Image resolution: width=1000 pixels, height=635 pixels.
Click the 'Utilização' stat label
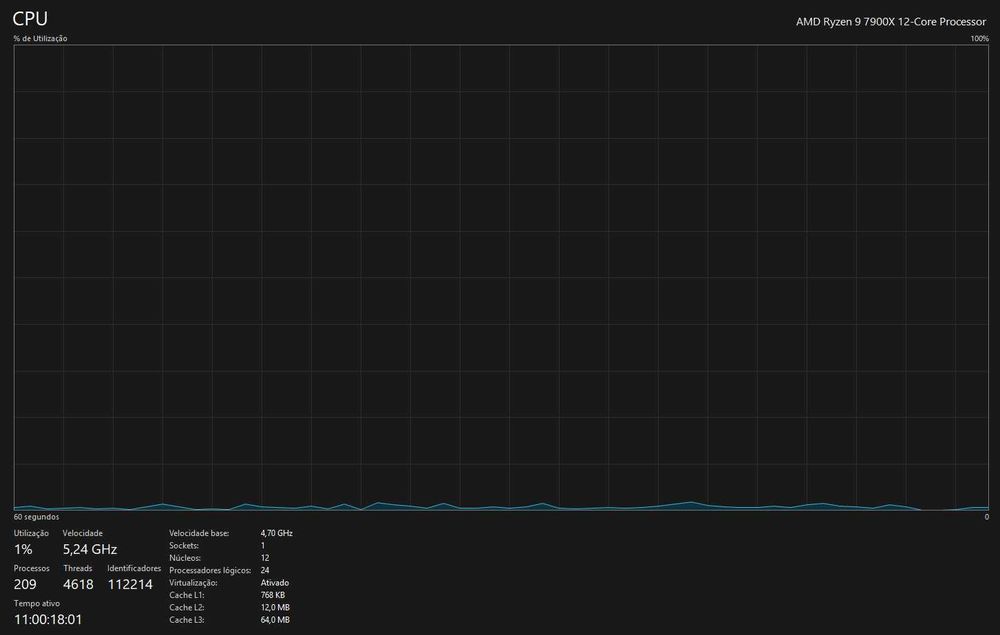(x=31, y=533)
